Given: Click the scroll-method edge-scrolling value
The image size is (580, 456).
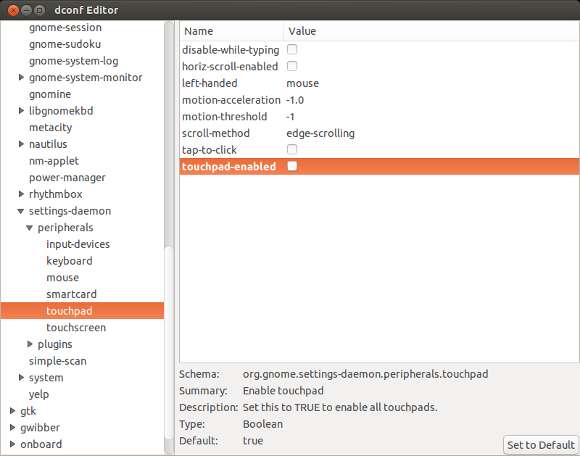Looking at the screenshot, I should [320, 133].
